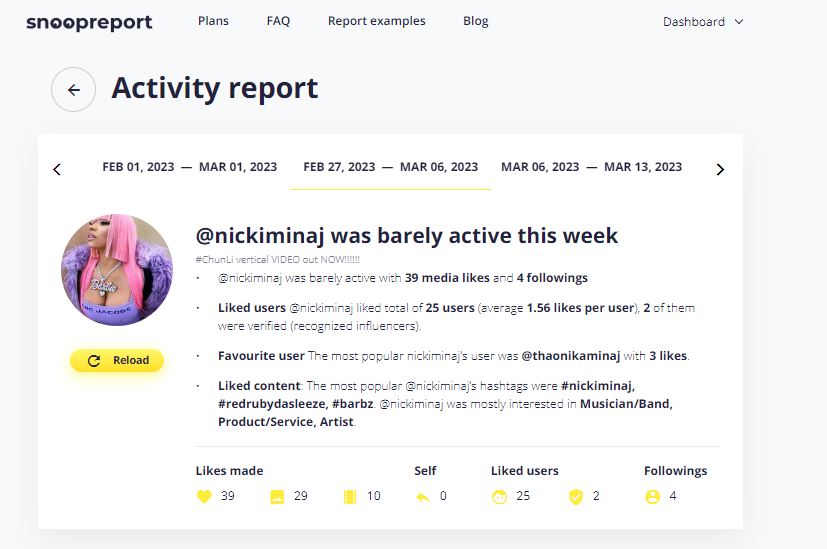The width and height of the screenshot is (827, 549).
Task: Click the verified shield check icon
Action: 576,497
